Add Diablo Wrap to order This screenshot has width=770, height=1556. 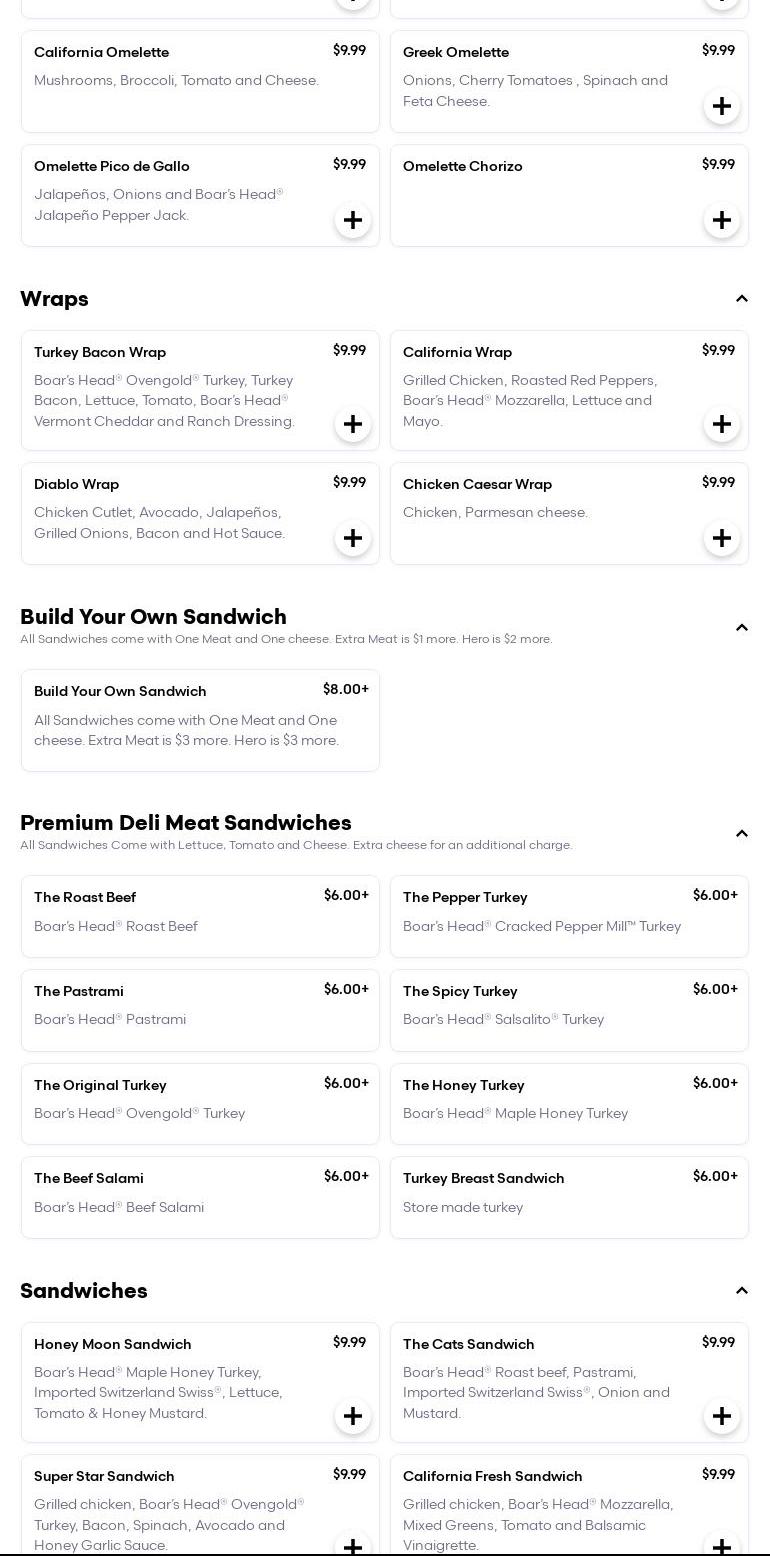click(x=352, y=539)
